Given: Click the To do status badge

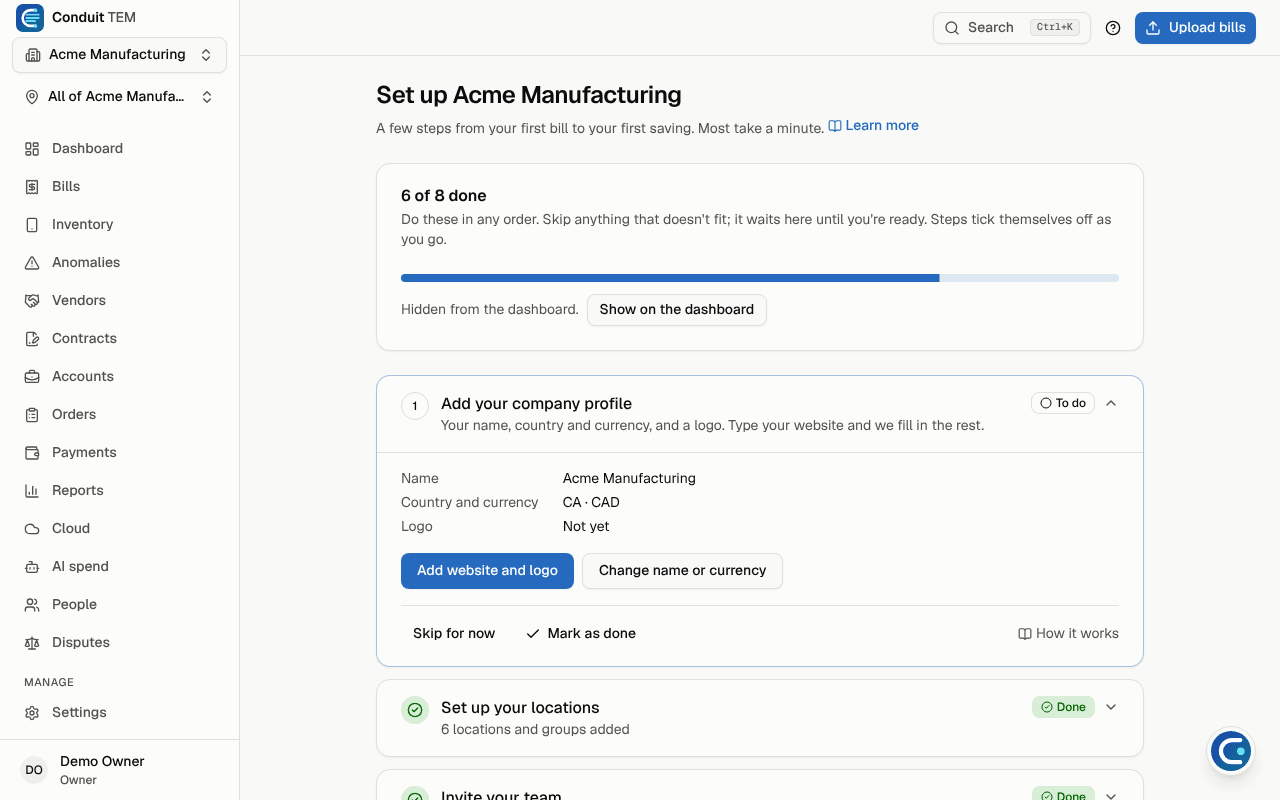Looking at the screenshot, I should pos(1063,403).
